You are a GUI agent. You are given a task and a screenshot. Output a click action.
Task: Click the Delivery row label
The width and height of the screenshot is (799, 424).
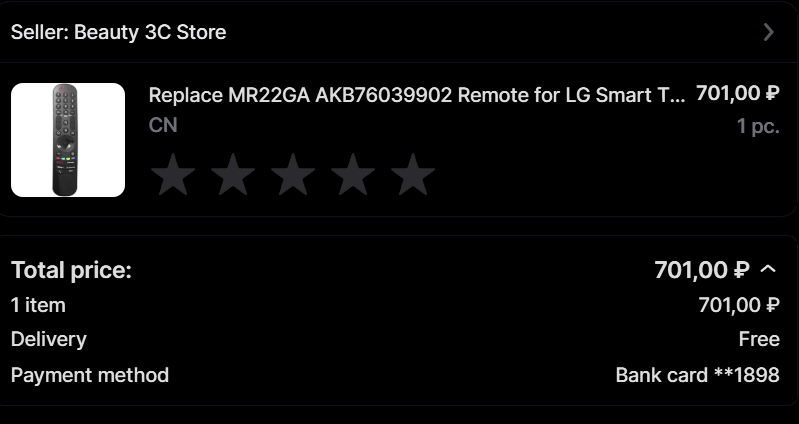click(x=48, y=339)
